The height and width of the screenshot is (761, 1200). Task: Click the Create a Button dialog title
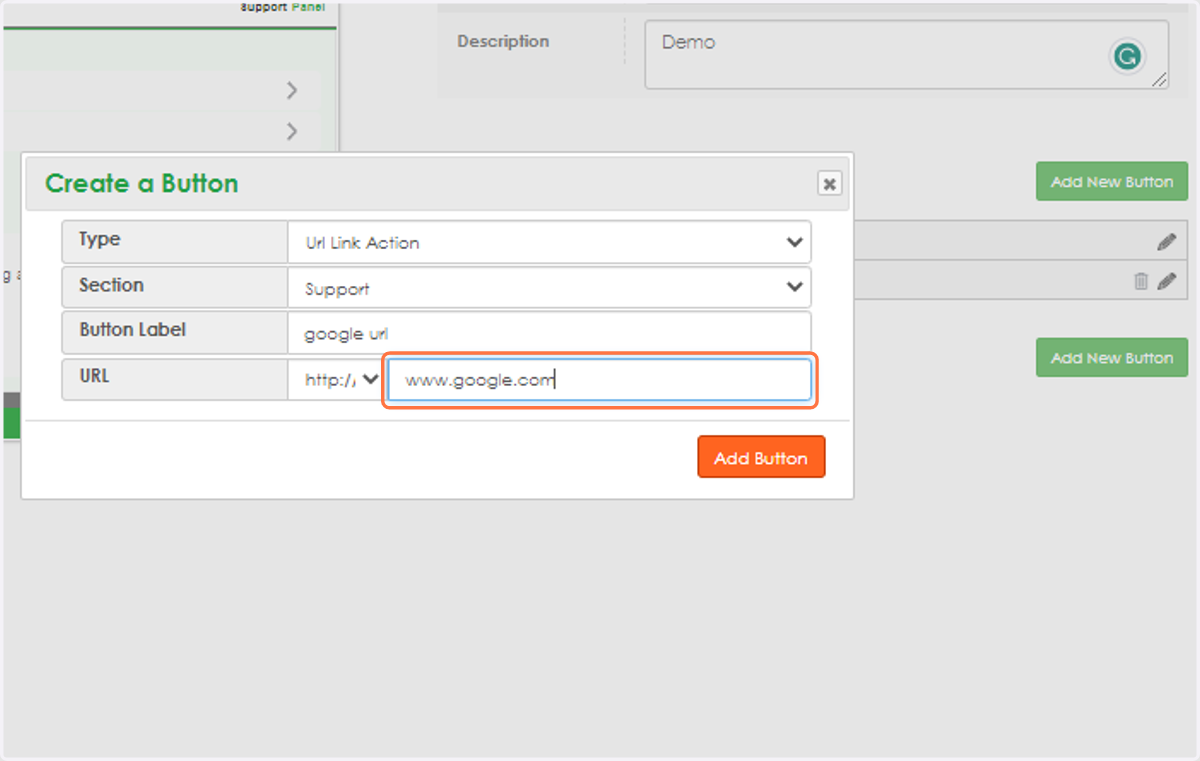142,184
